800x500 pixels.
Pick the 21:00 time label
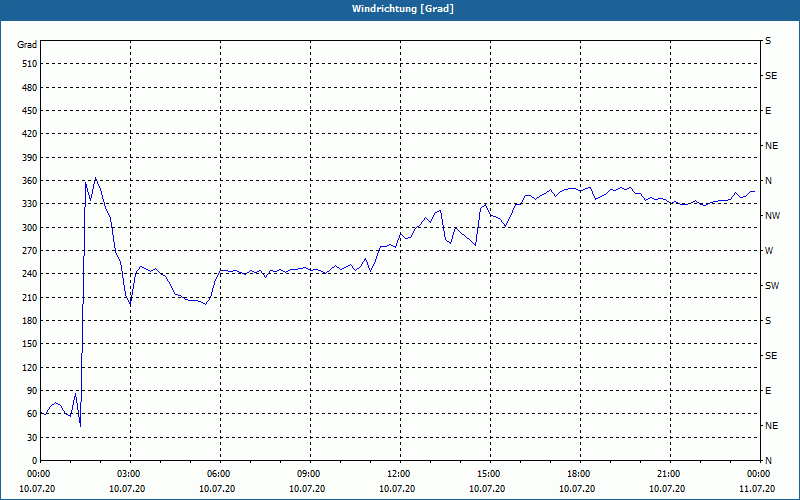click(668, 474)
